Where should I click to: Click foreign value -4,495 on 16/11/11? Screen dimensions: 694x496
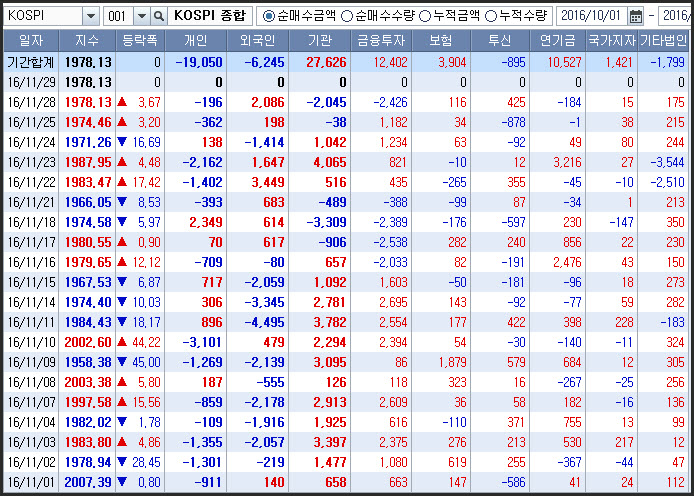click(x=264, y=323)
